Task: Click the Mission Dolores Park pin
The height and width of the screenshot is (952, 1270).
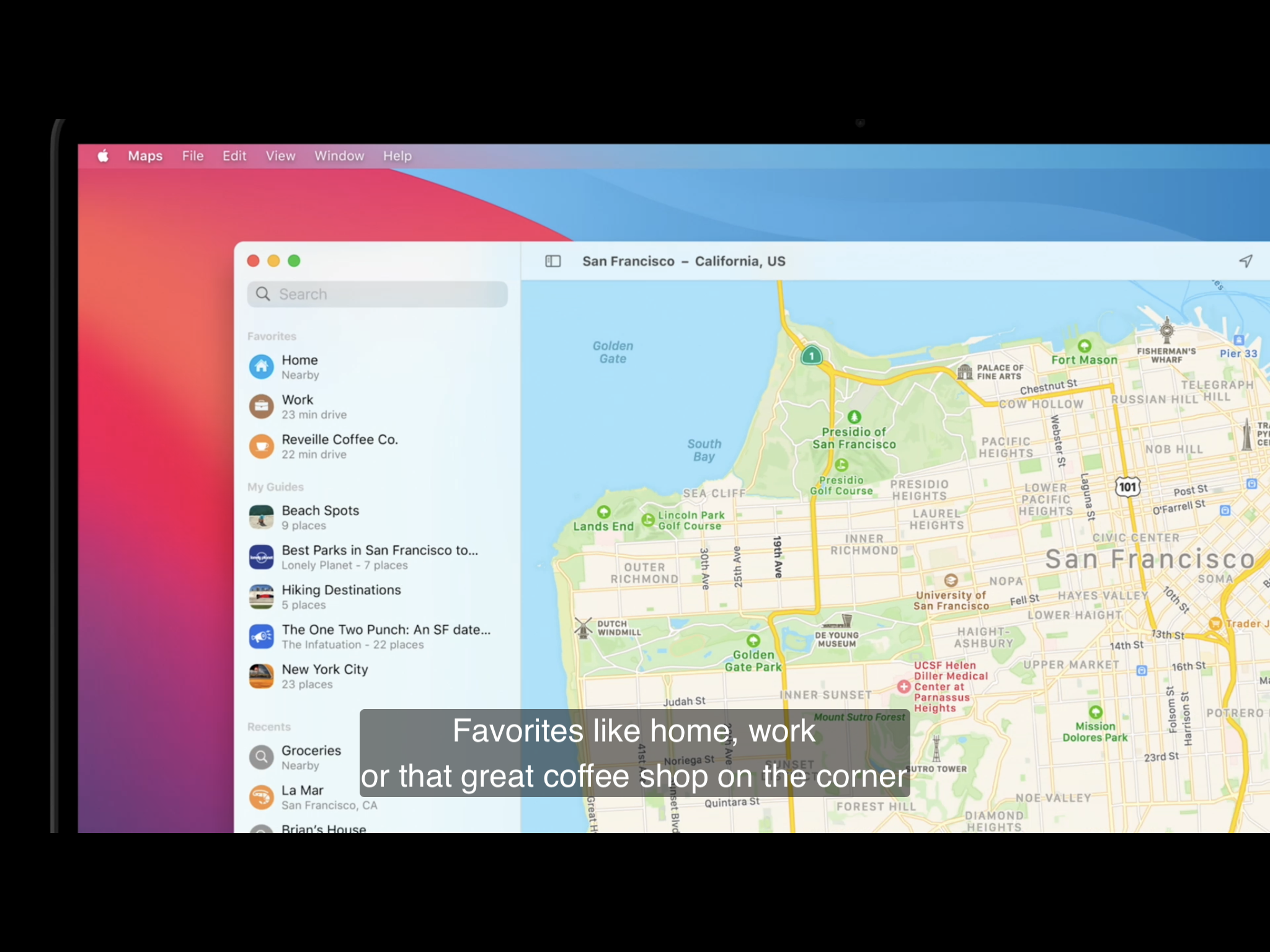Action: 1096,712
